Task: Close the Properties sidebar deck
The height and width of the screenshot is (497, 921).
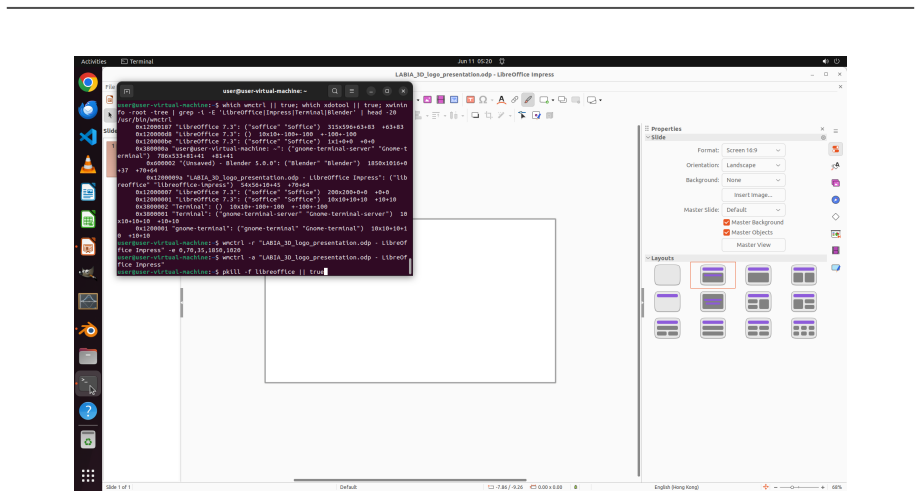Action: click(822, 129)
